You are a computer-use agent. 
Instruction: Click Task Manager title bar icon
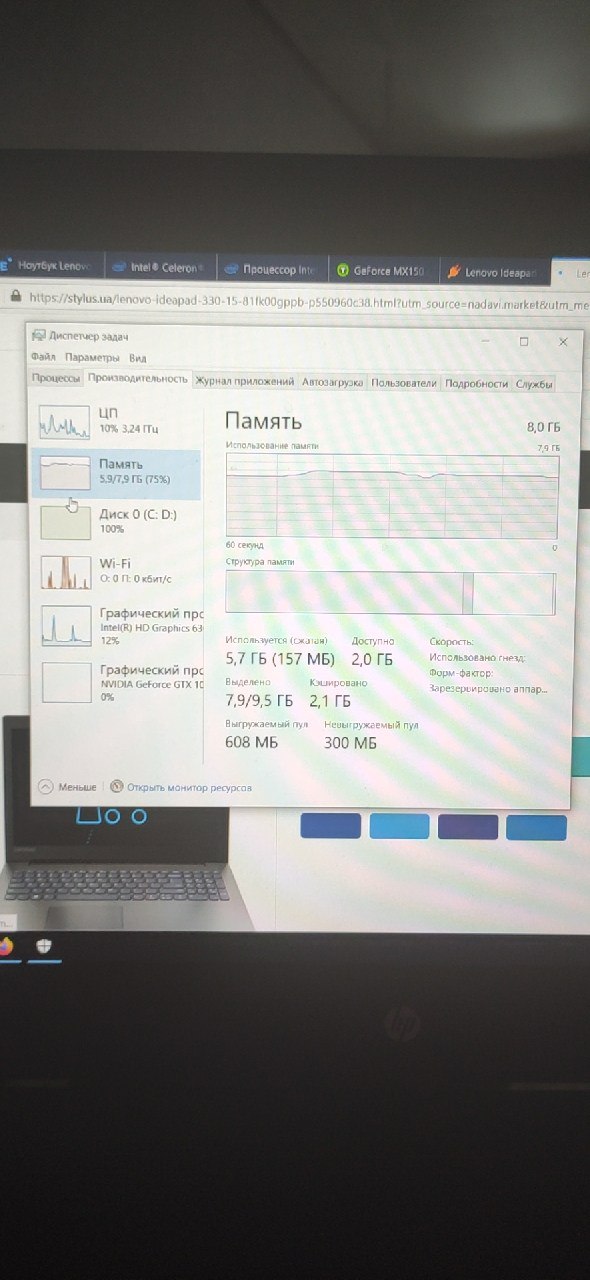pos(38,336)
